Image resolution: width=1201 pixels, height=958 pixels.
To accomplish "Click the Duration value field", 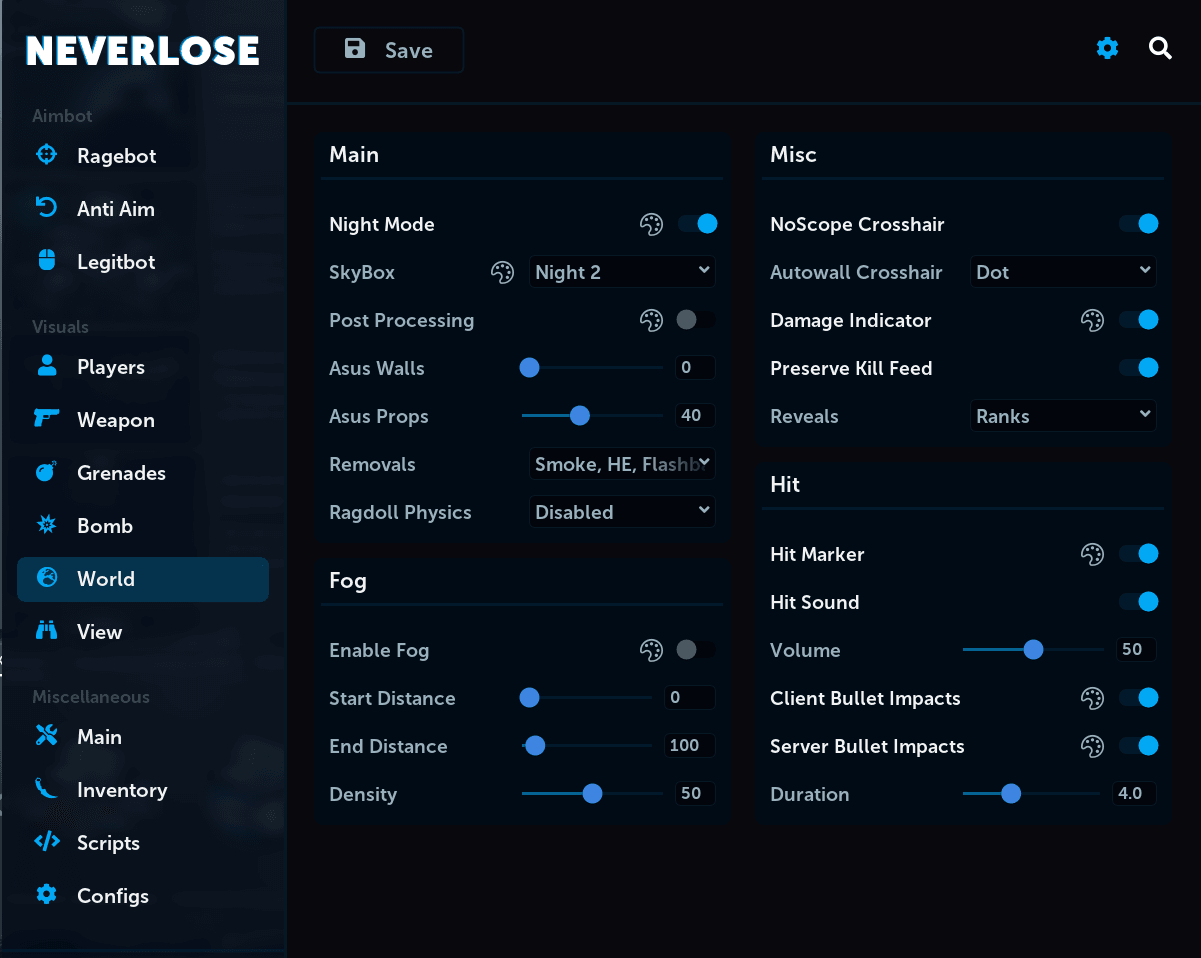I will click(1134, 794).
